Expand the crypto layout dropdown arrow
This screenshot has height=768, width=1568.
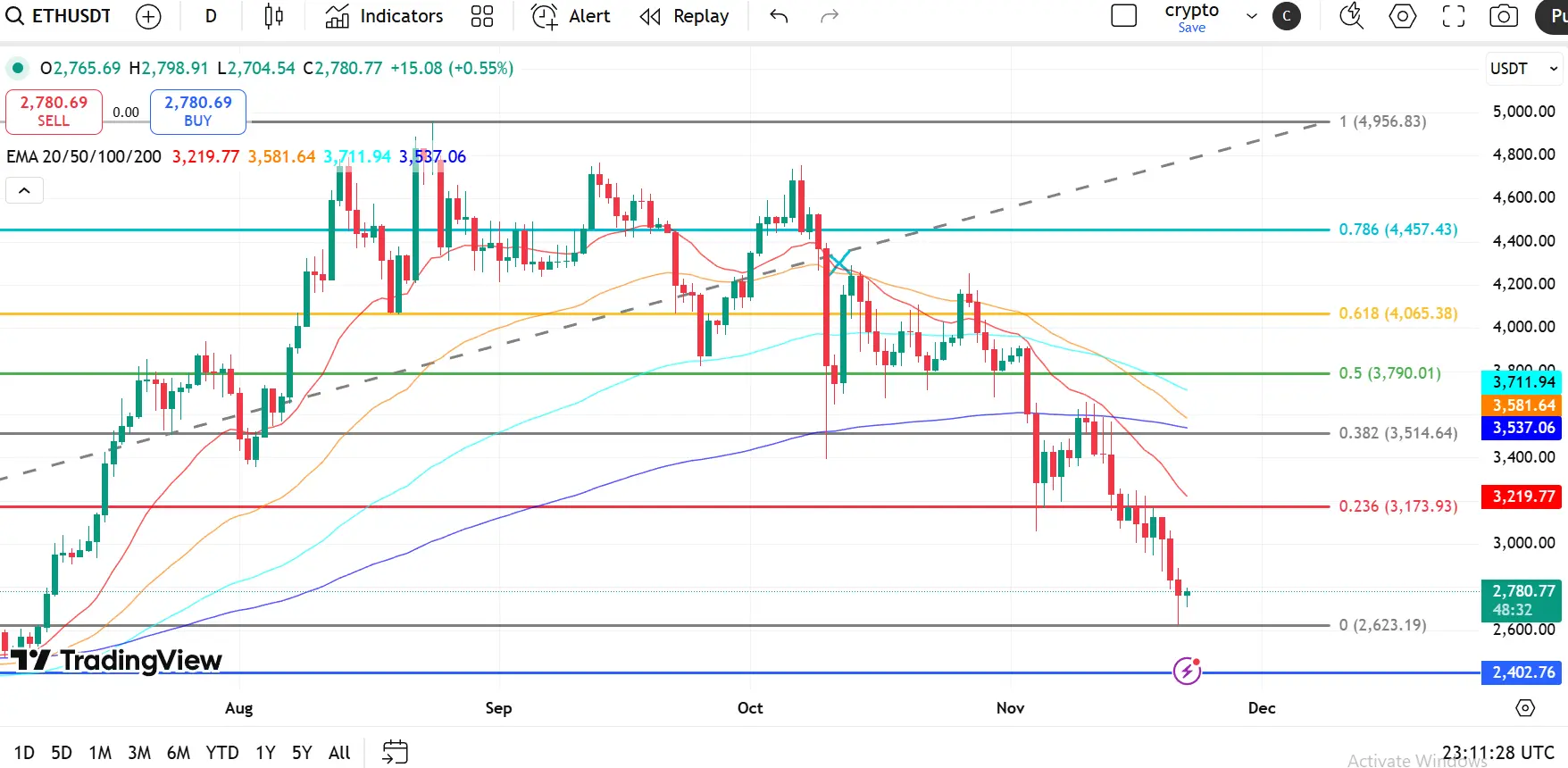click(1252, 16)
